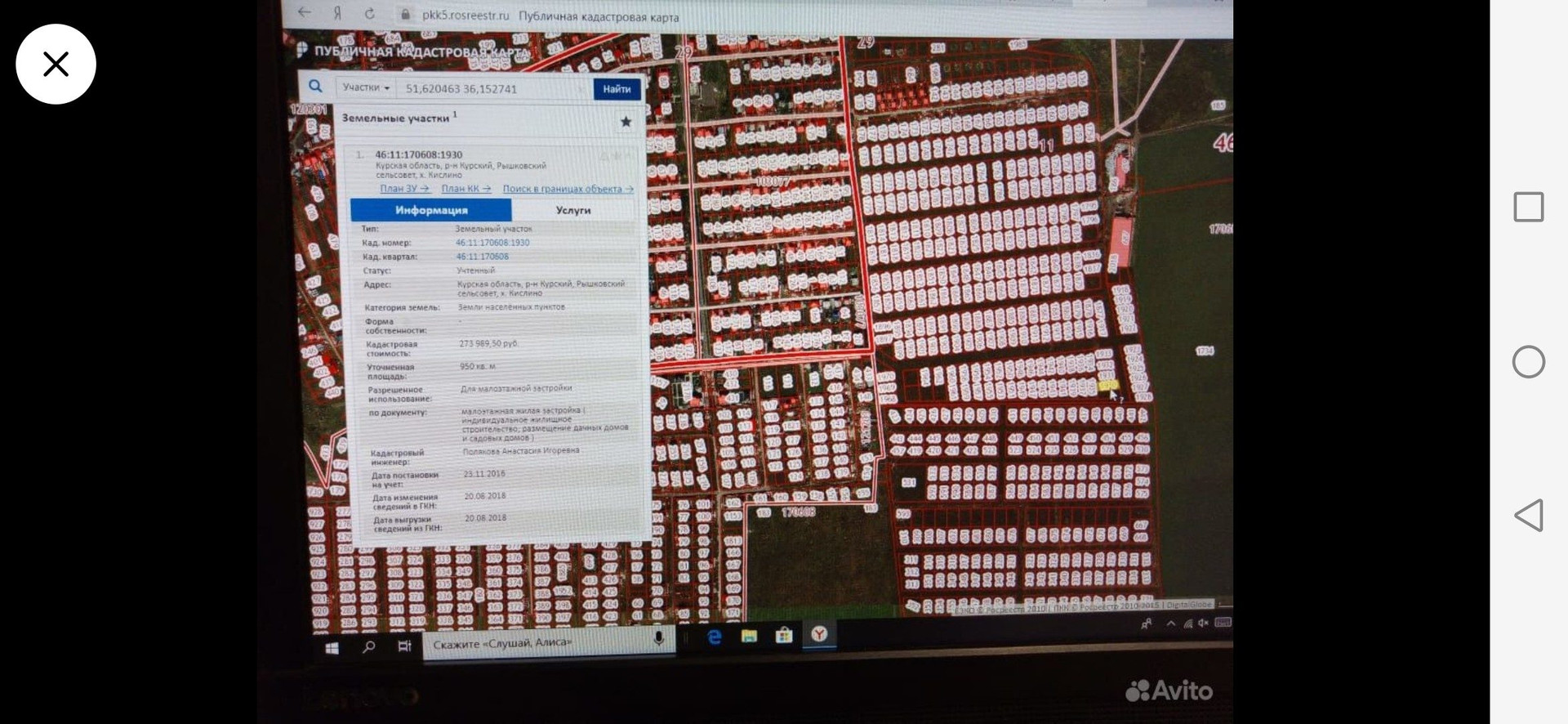This screenshot has height=724, width=1568.
Task: Click the People icon in system tray
Action: [x=1147, y=624]
